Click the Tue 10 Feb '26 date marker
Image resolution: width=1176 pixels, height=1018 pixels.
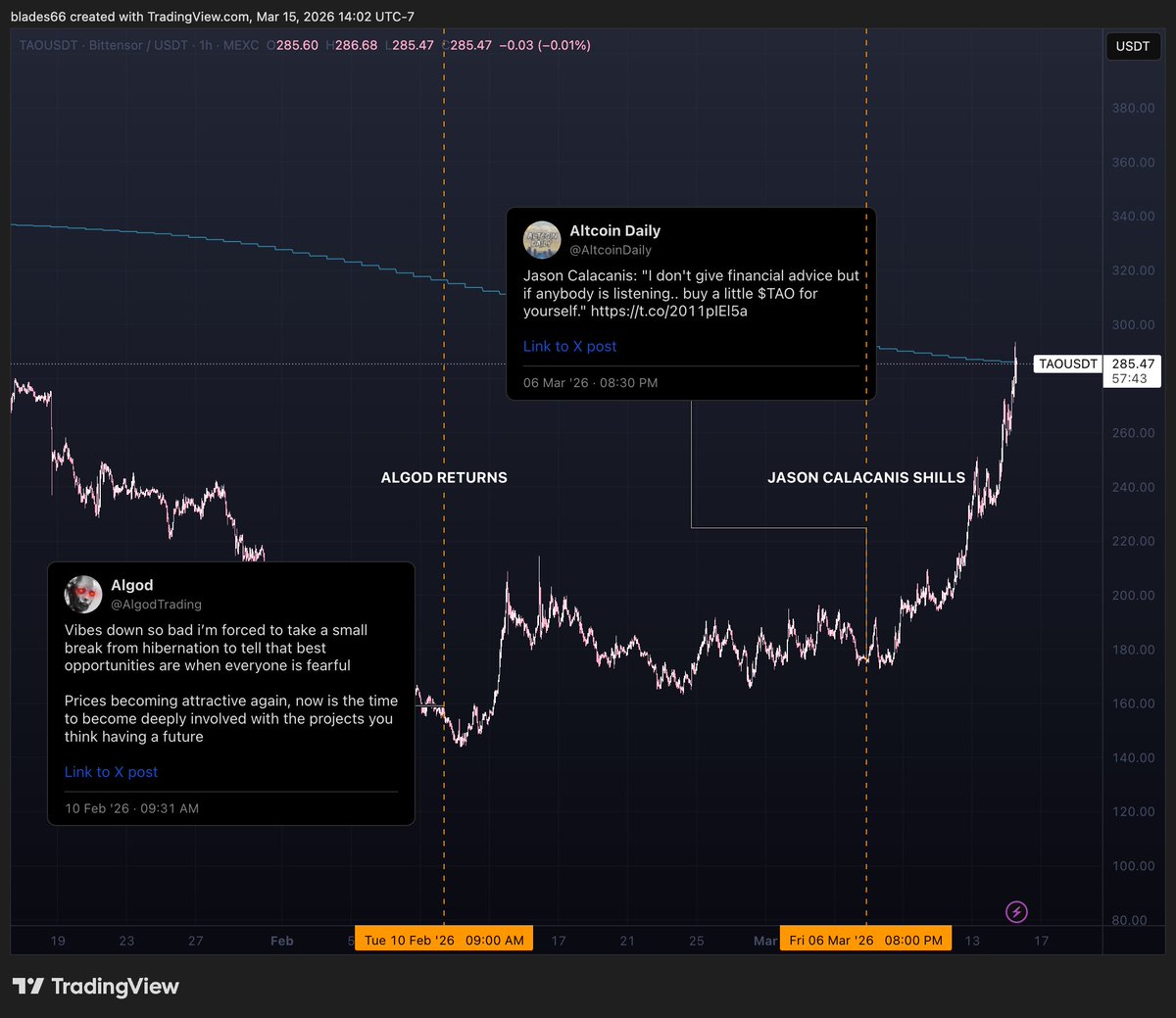click(x=444, y=940)
